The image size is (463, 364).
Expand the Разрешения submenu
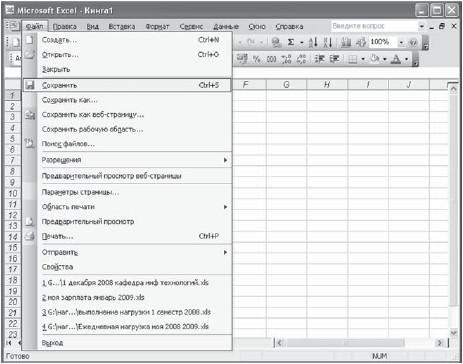[x=128, y=160]
